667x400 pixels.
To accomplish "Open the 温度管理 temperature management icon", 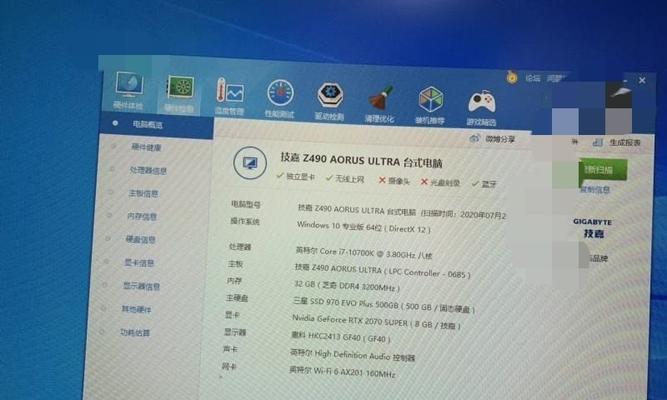I will pos(230,96).
